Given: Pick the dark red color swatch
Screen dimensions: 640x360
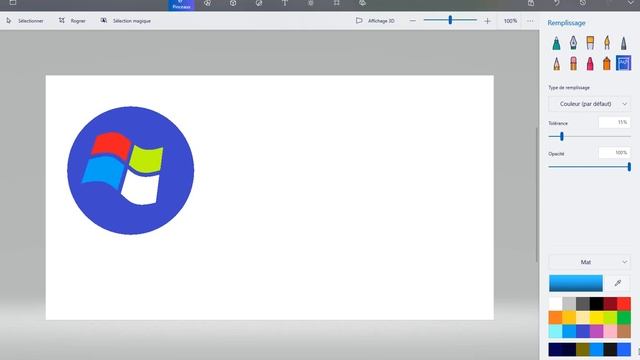Looking at the screenshot, I should coord(610,304).
